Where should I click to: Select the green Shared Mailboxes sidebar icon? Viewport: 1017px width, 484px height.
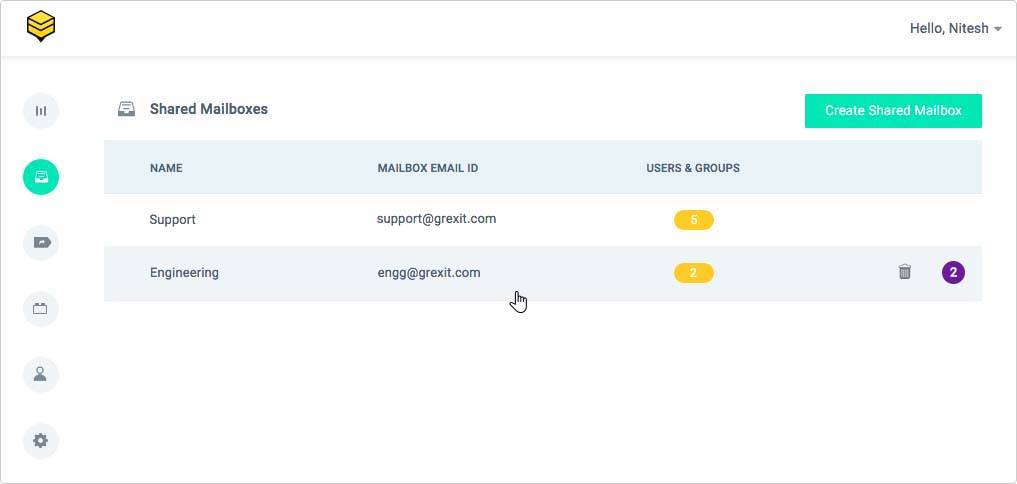(x=41, y=177)
